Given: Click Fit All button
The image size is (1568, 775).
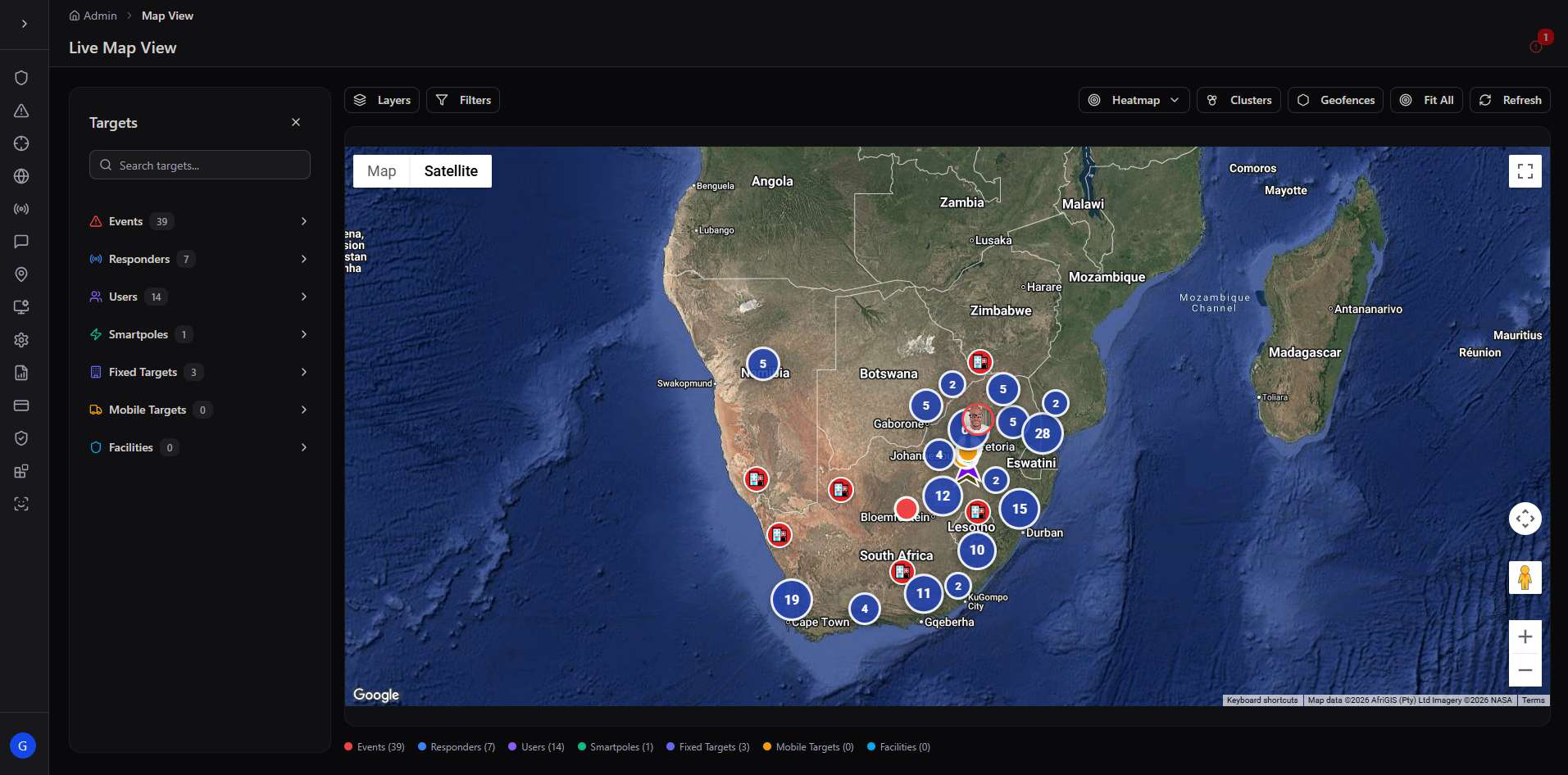Looking at the screenshot, I should click(x=1426, y=100).
